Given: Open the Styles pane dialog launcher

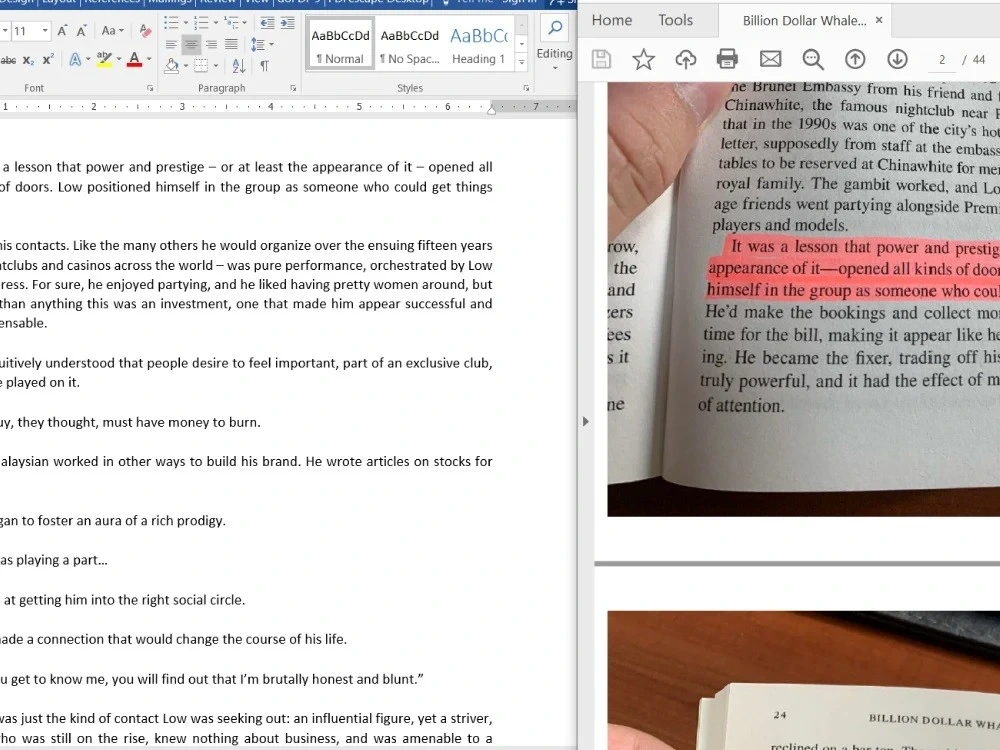Looking at the screenshot, I should pos(526,88).
